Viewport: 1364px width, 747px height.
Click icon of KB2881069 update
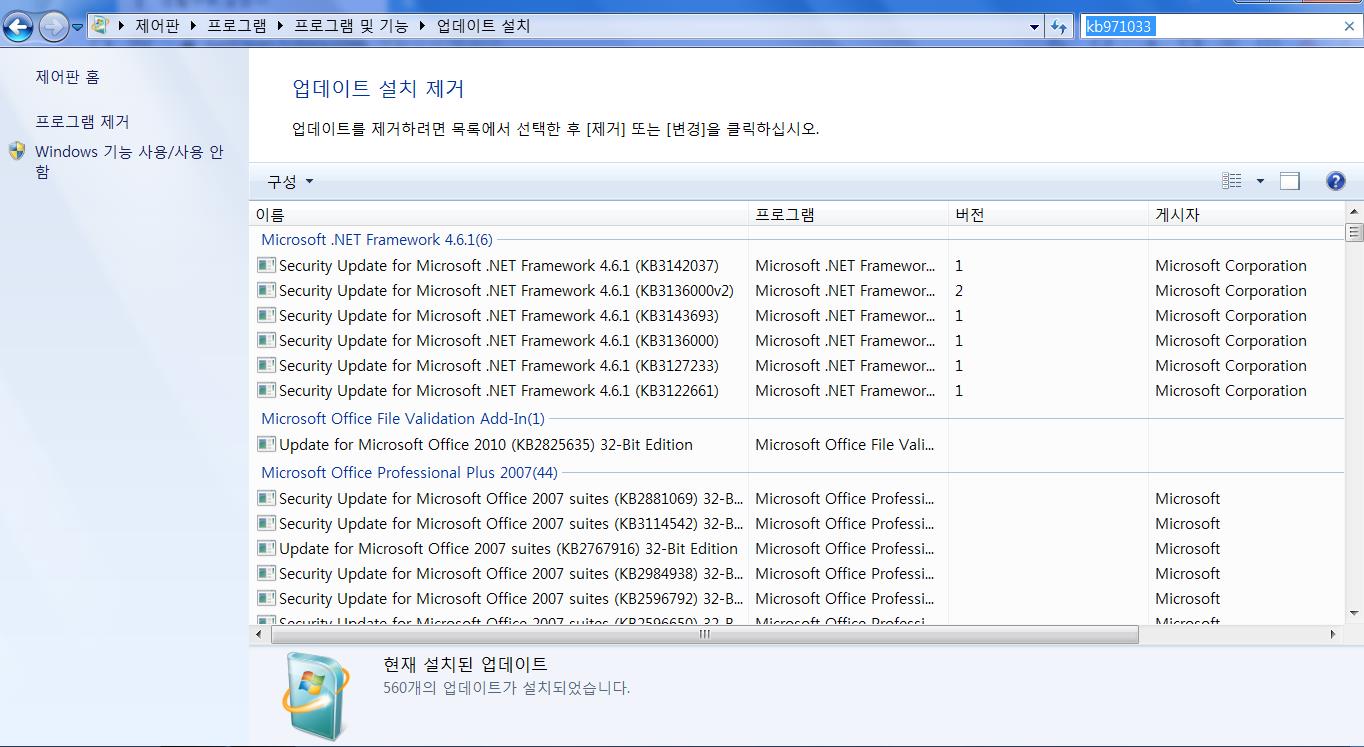(x=266, y=498)
